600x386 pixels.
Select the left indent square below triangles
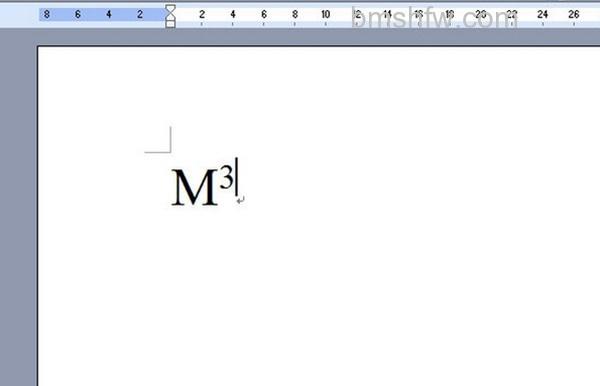170,24
